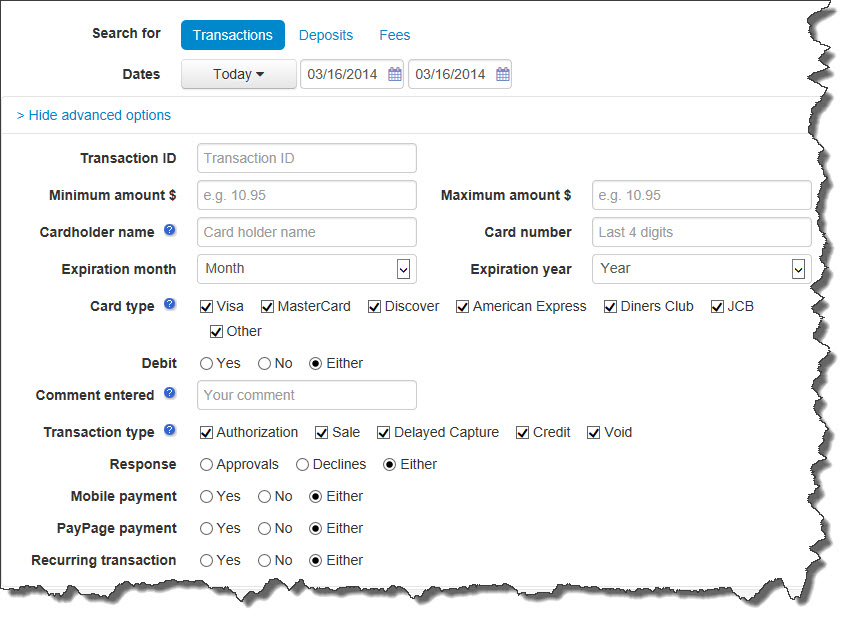Click the Card type help icon
The height and width of the screenshot is (623, 853).
point(169,304)
